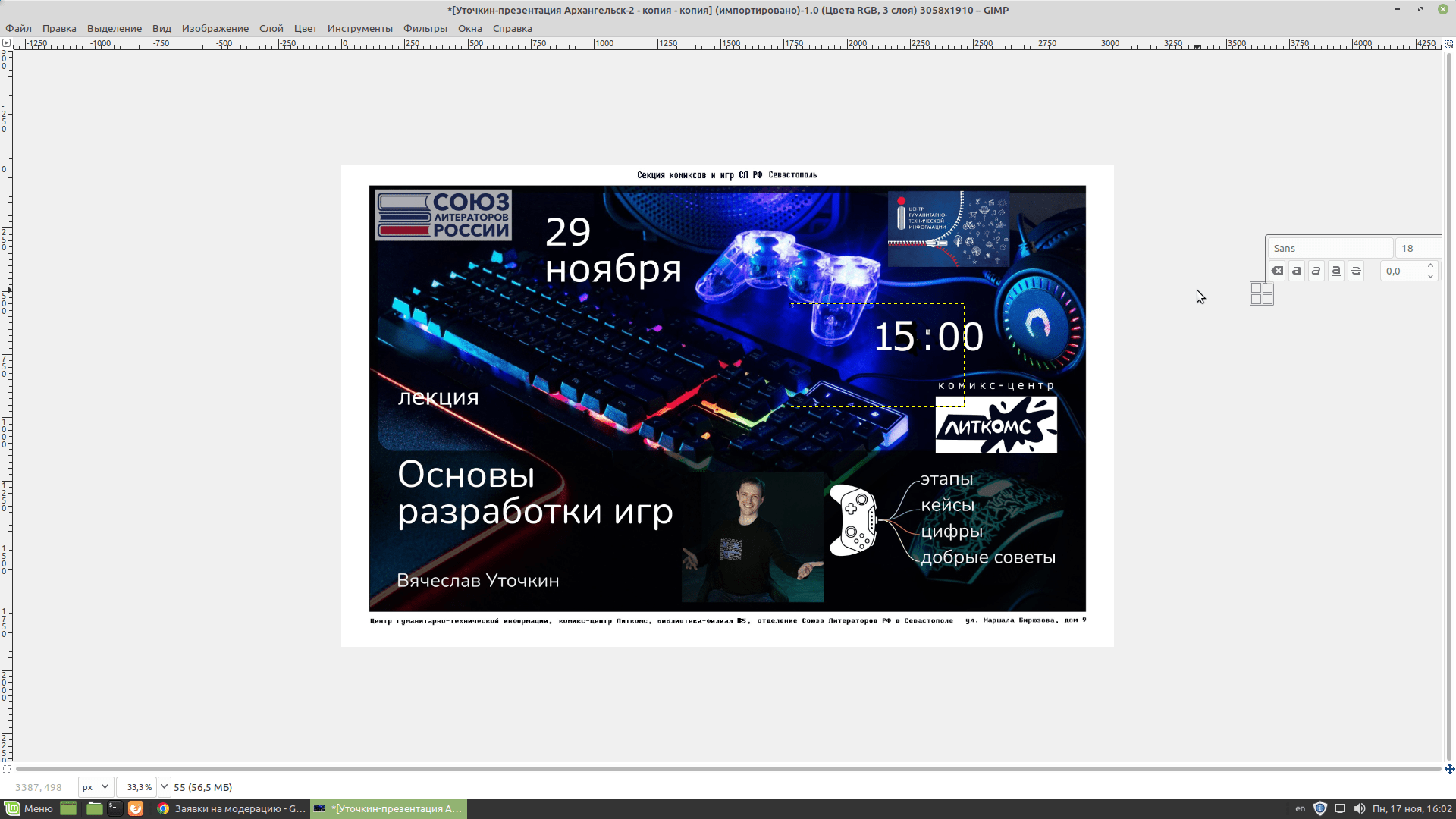Open the ruler corner menu button
1456x819 pixels.
coord(6,43)
